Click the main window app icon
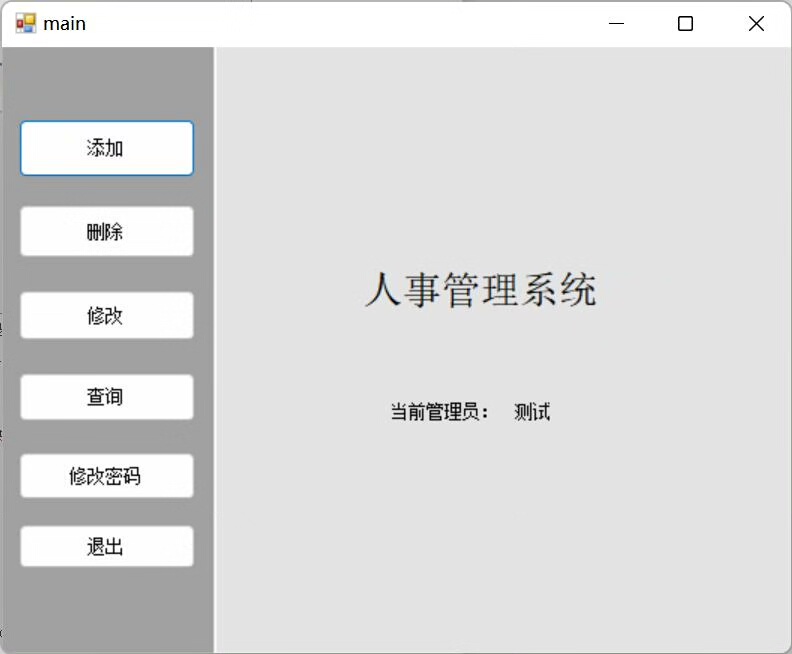Viewport: 792px width, 654px height. click(x=25, y=23)
